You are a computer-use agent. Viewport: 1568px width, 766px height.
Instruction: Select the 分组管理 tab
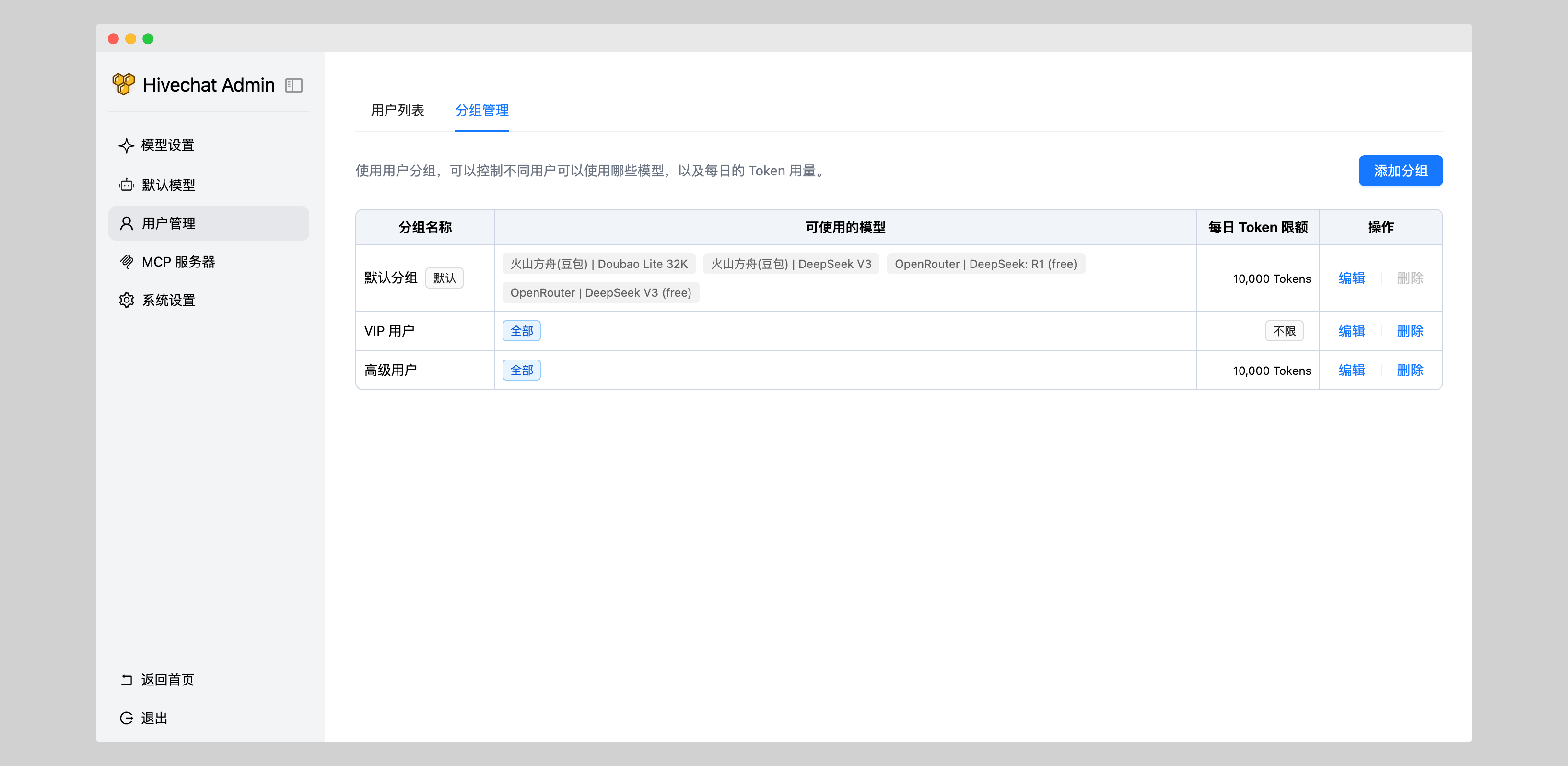[x=481, y=110]
